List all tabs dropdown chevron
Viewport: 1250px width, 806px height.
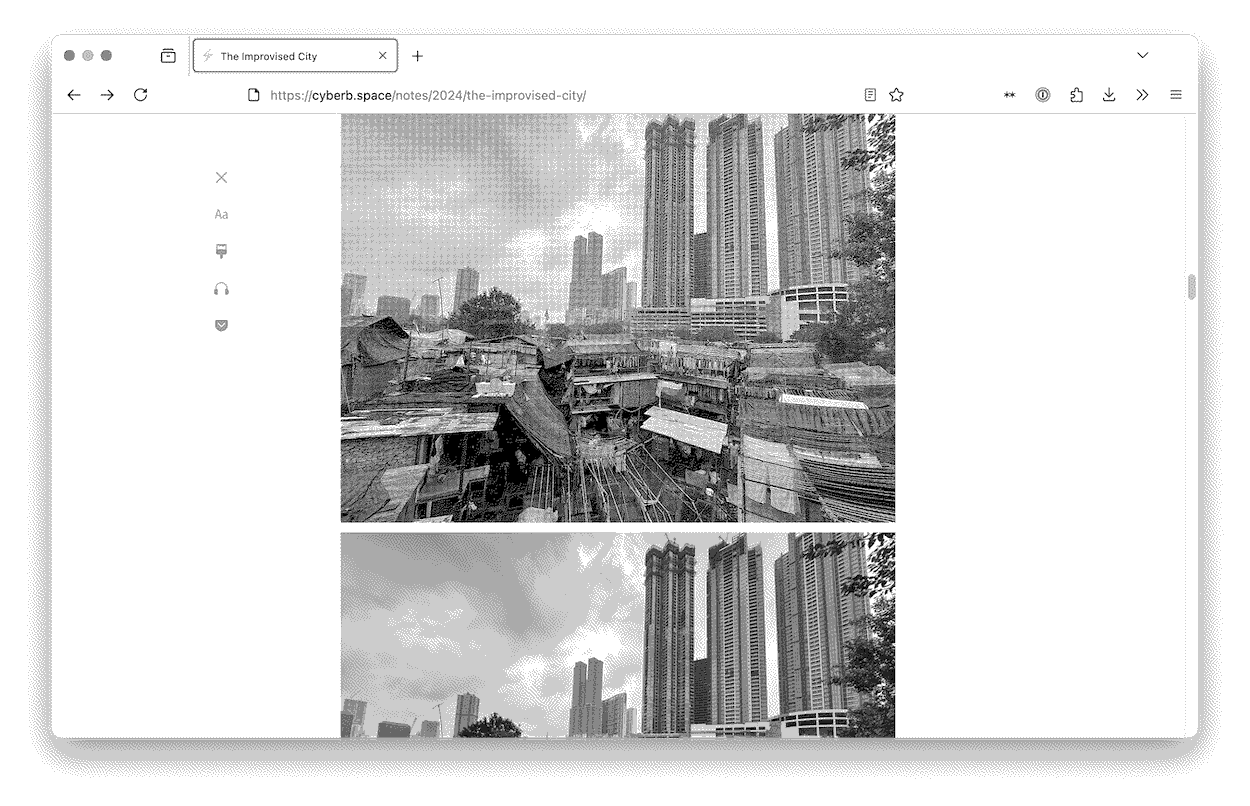tap(1143, 55)
